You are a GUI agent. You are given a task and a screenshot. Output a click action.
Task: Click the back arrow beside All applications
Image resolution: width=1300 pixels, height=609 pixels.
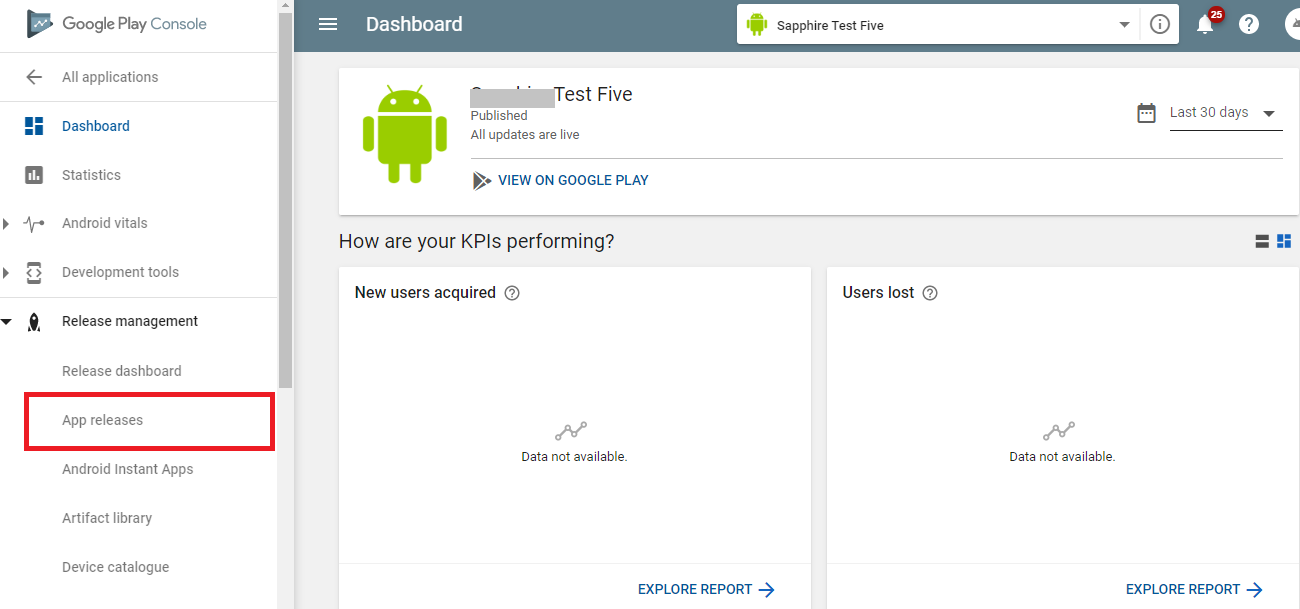point(34,77)
